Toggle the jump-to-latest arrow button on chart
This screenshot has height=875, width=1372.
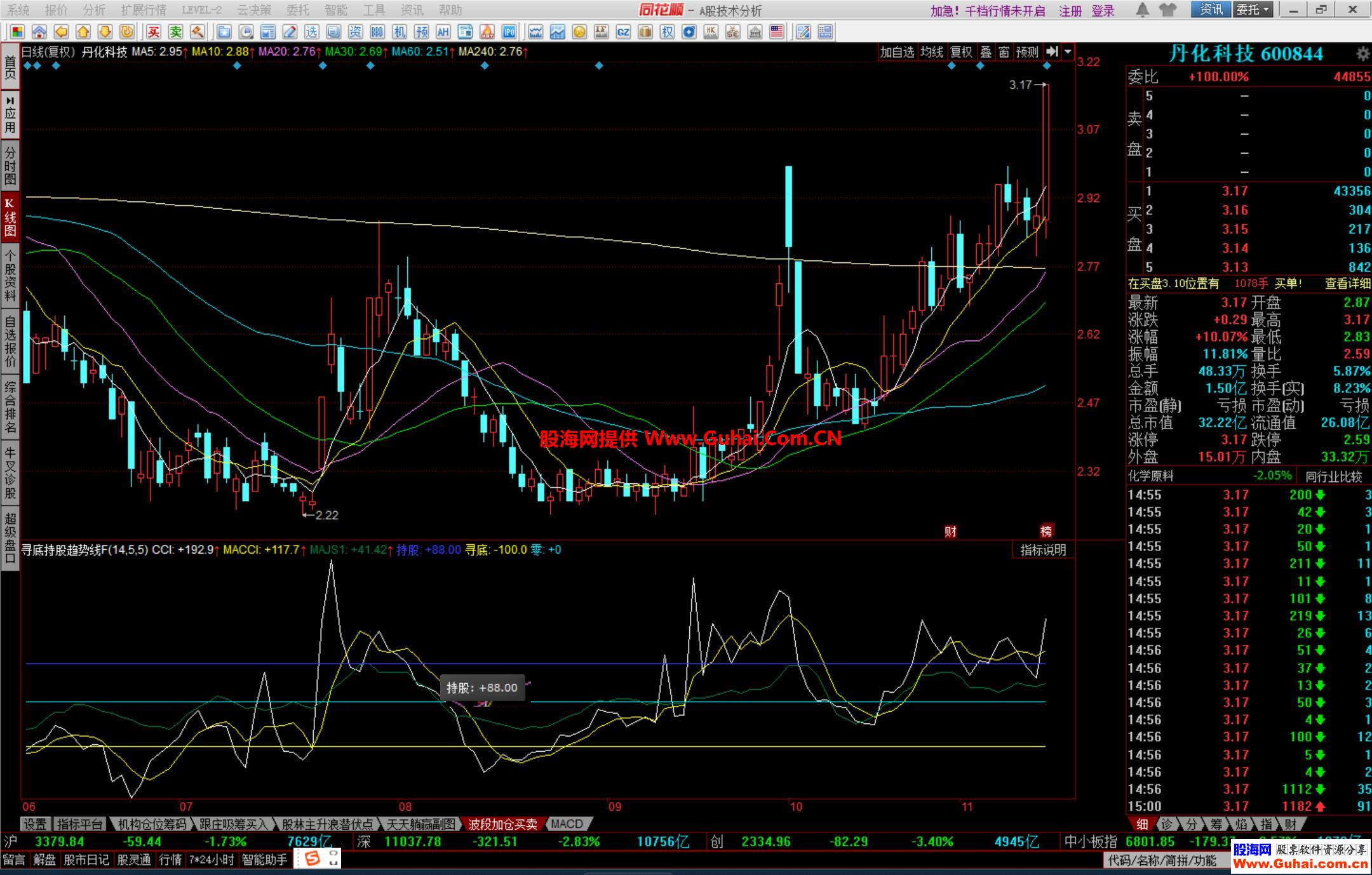[1052, 52]
